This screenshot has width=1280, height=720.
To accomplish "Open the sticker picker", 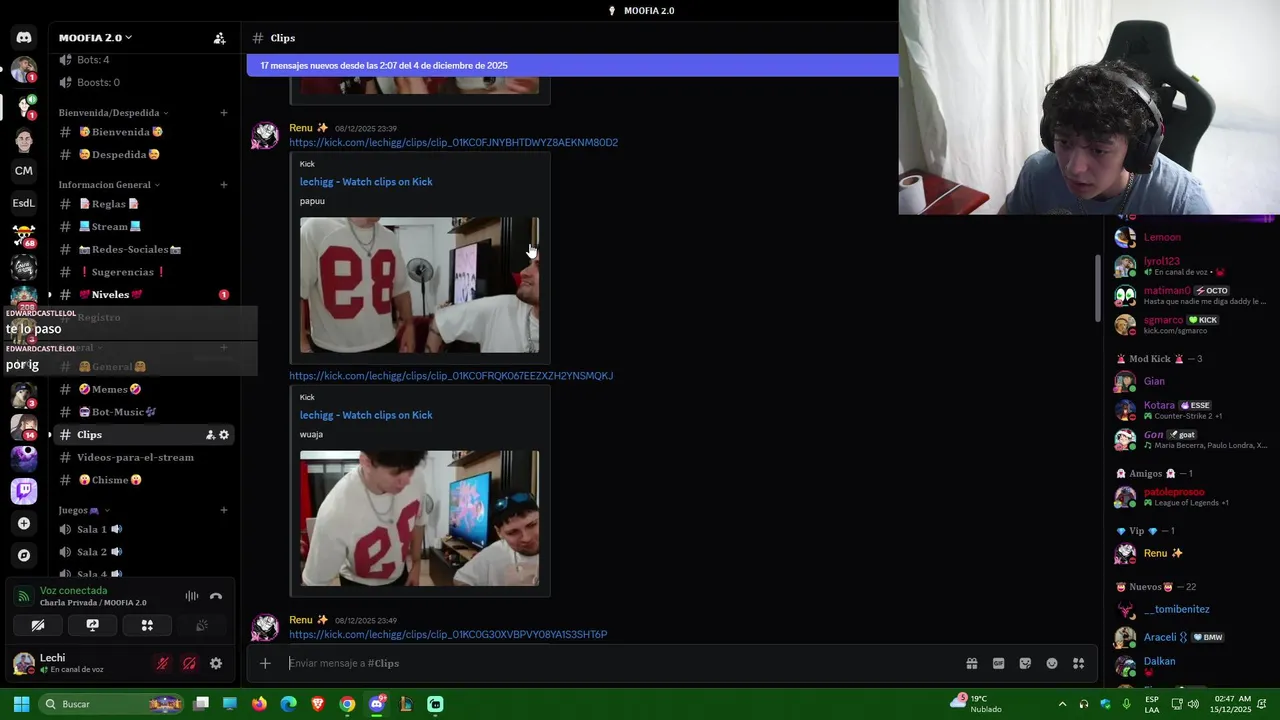I will 1025,663.
